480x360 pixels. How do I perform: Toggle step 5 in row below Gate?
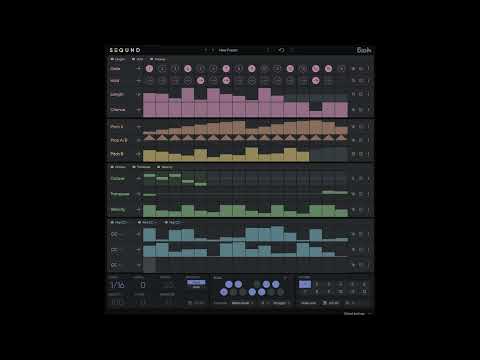tap(201, 81)
